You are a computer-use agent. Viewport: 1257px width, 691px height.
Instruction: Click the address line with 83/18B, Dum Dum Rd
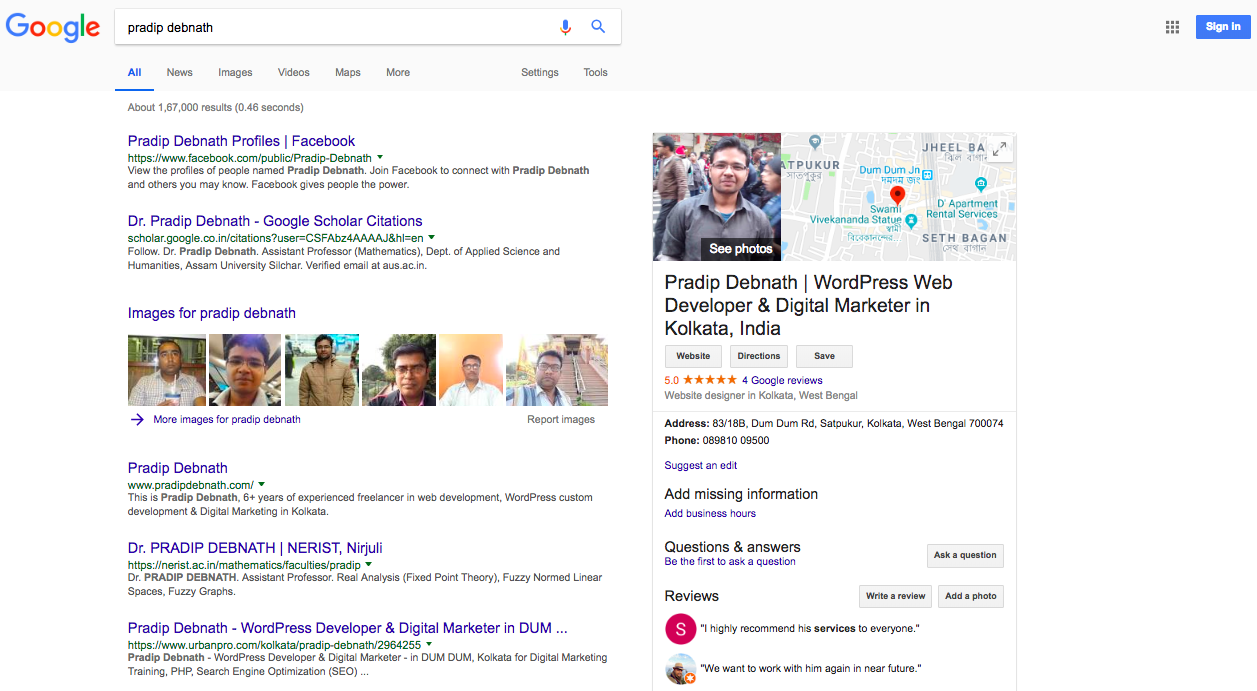coord(834,424)
